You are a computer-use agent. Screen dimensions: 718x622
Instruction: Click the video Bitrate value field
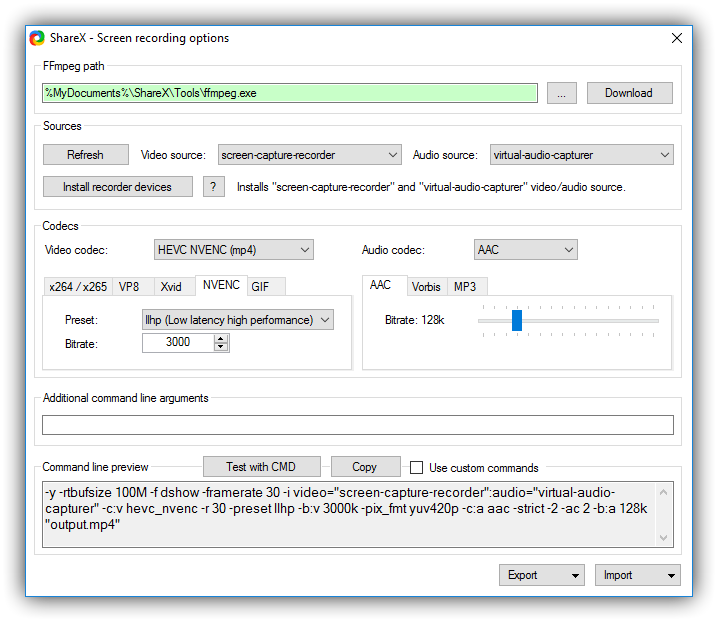pyautogui.click(x=178, y=343)
